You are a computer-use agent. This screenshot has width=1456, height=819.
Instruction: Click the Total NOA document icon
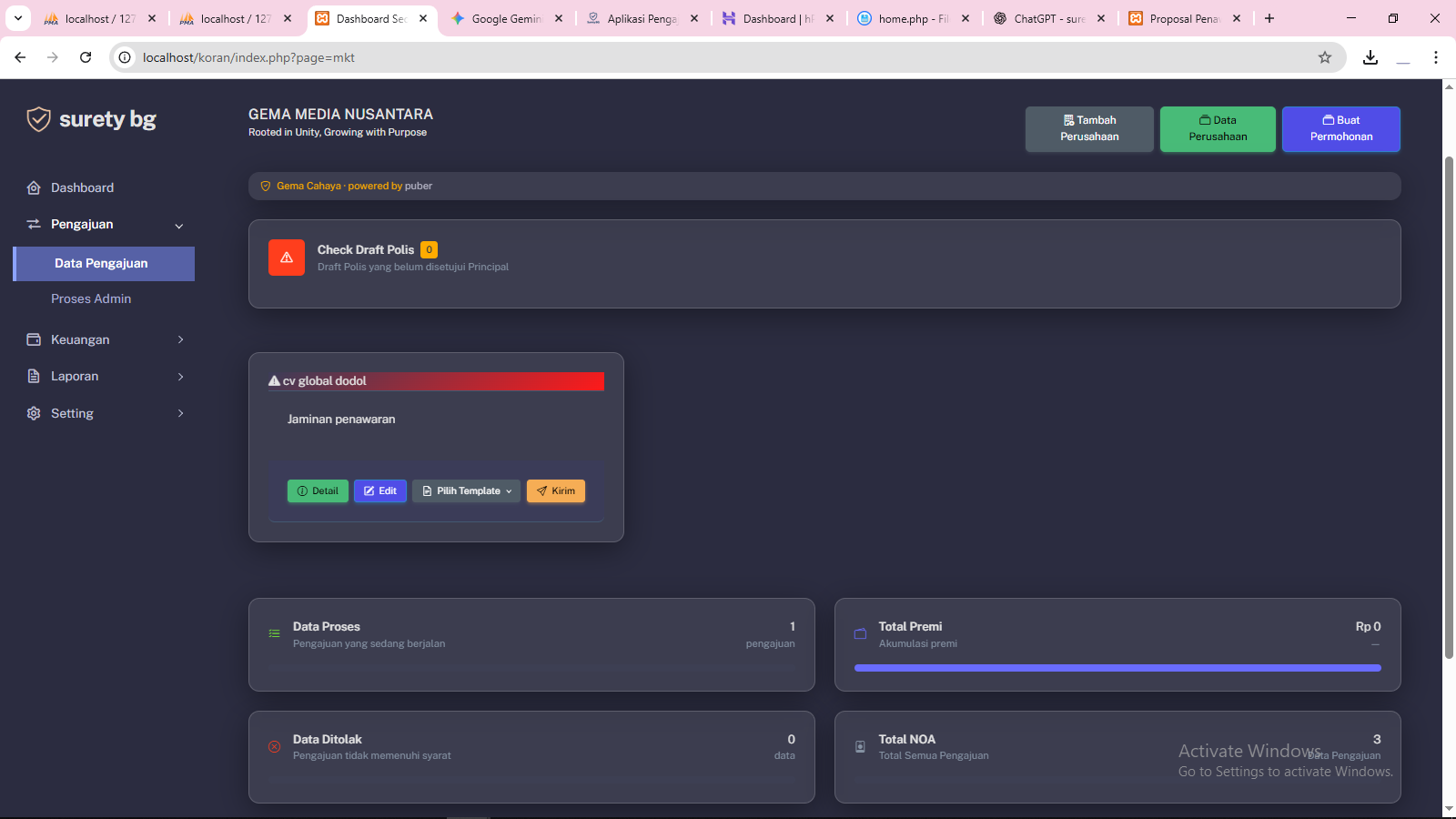click(860, 747)
